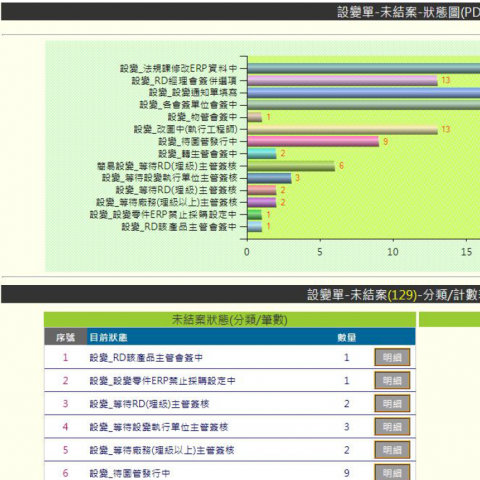This screenshot has height=480, width=480.
Task: Click the salmon 設變_等待RD(理級)主管簽核 bar valued 2
Action: pos(262,190)
